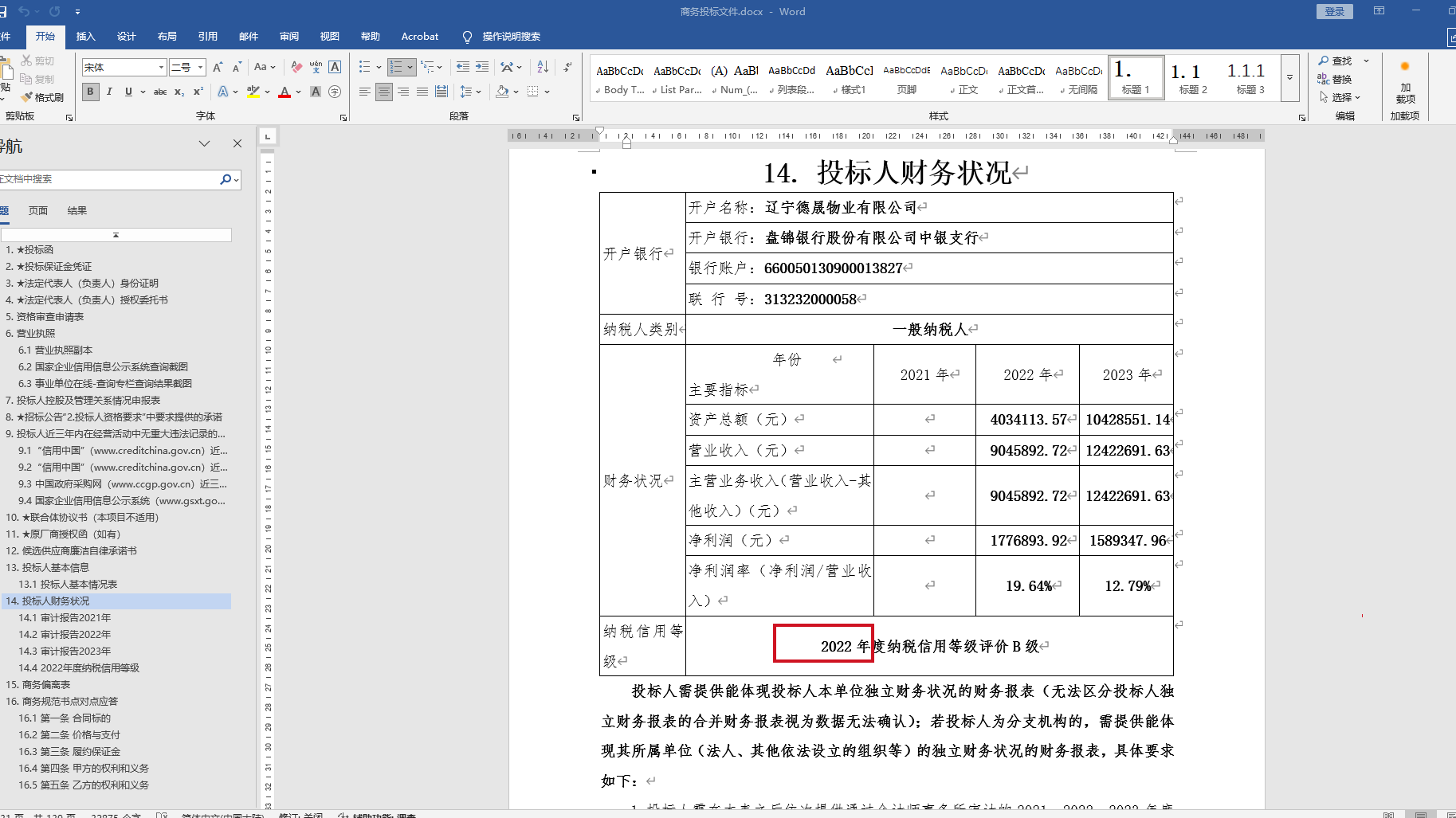Viewport: 1456px width, 818px height.
Task: Toggle superscript formatting
Action: pos(198,92)
